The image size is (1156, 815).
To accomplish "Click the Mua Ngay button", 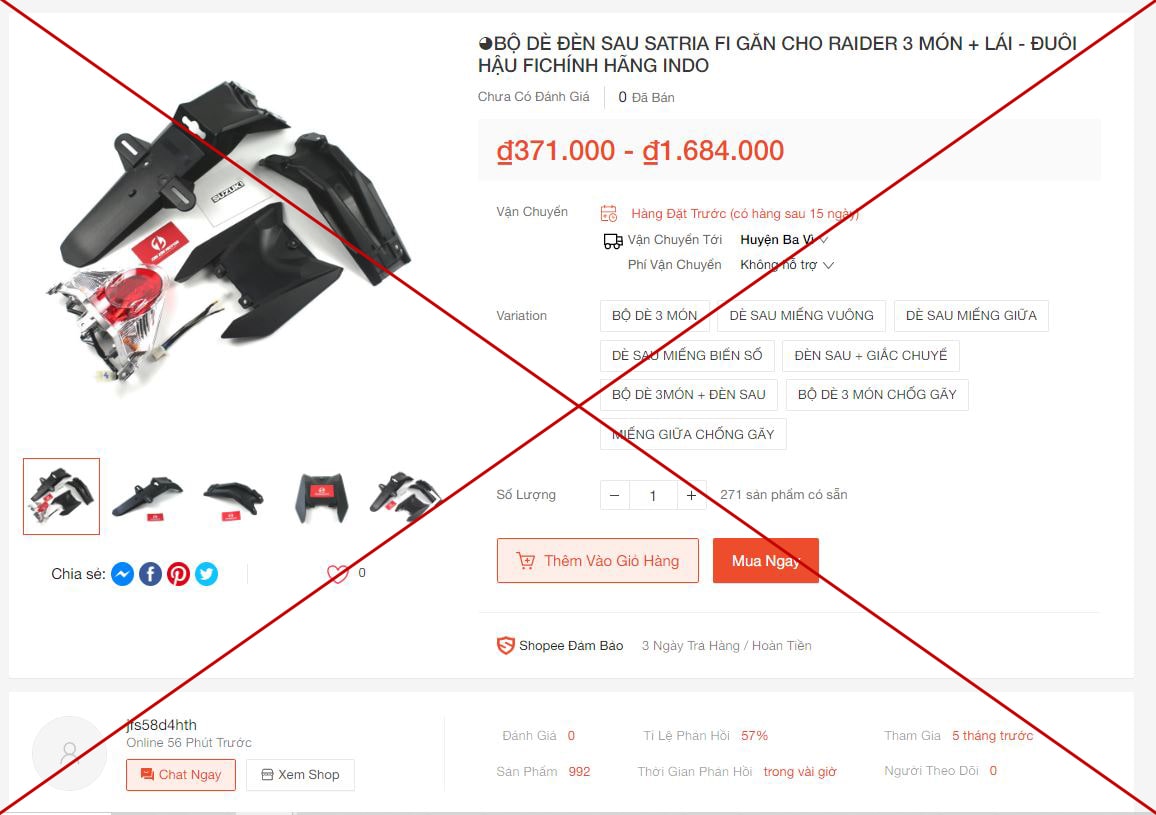I will point(766,561).
